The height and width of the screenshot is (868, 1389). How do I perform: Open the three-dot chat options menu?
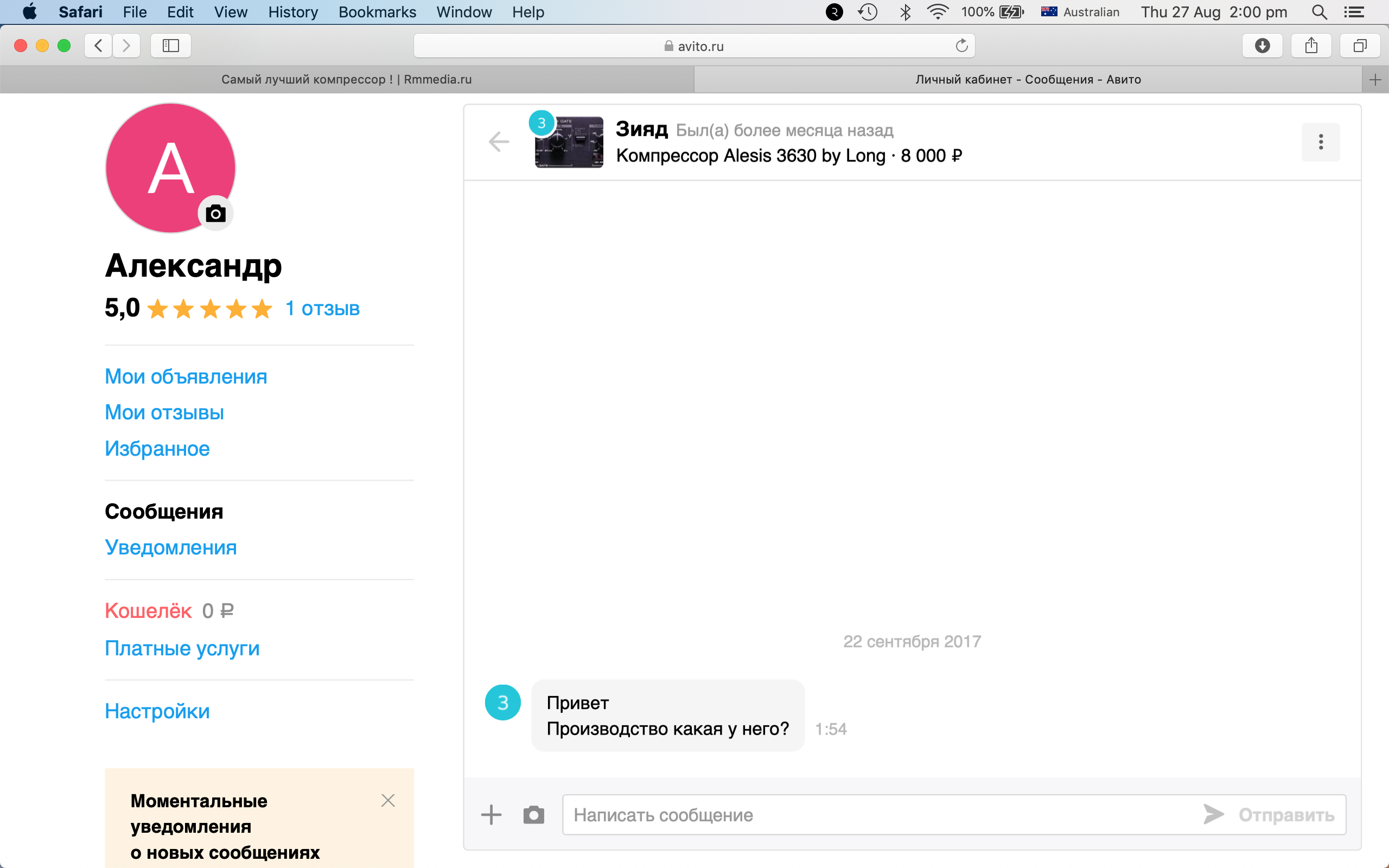point(1320,142)
